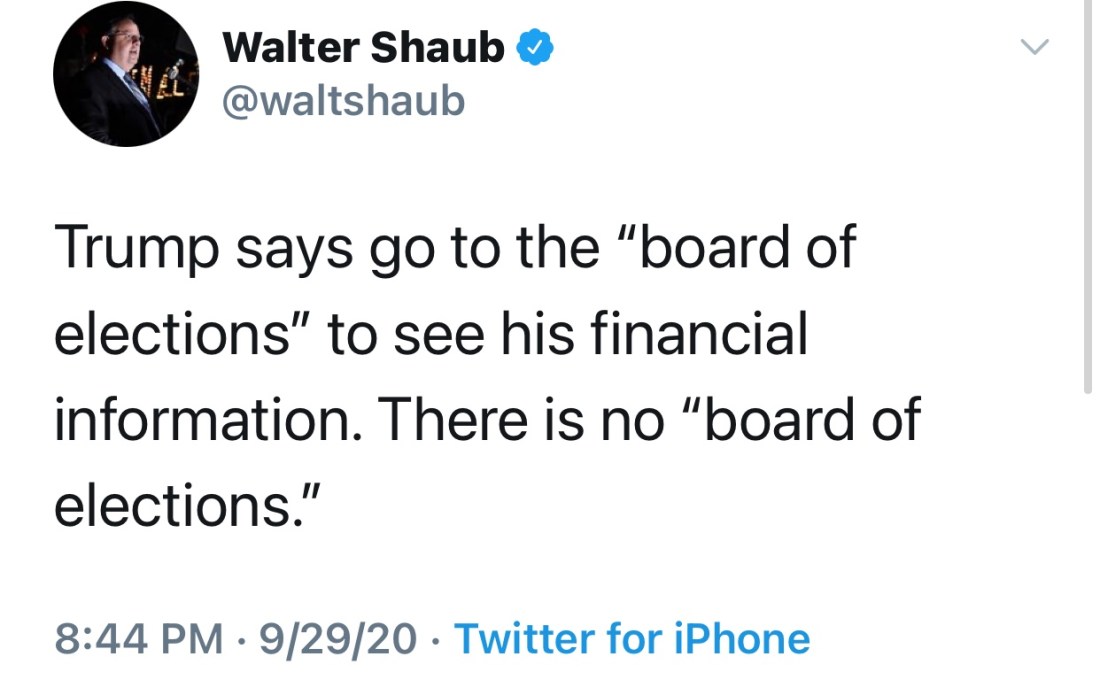Visit the @waltshaub handle
This screenshot has width=1100, height=695.
pos(343,100)
